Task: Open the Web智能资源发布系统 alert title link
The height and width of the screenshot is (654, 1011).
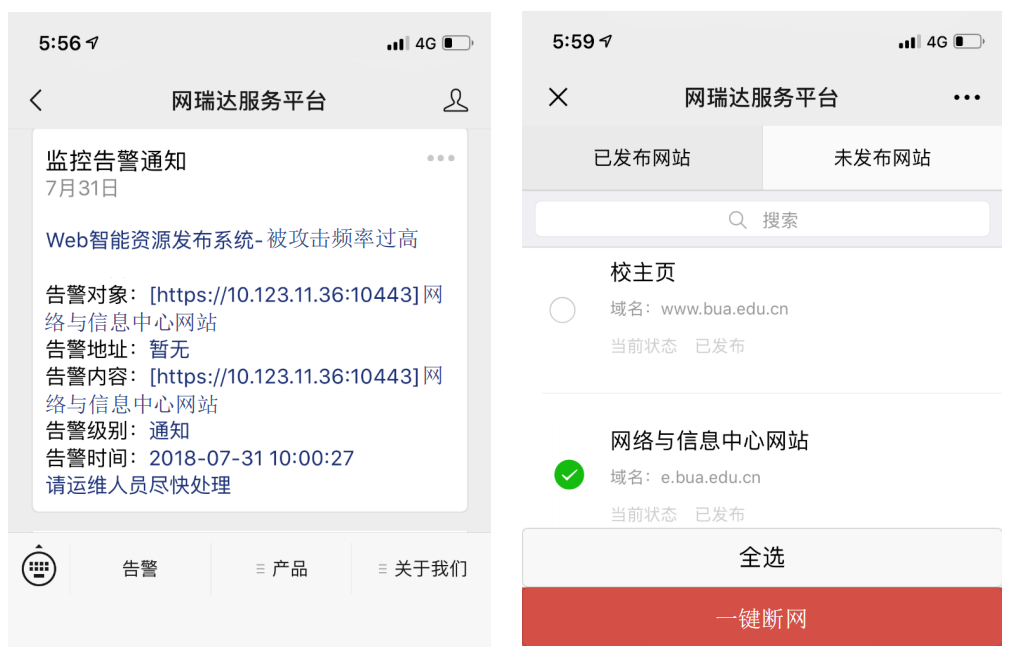Action: 231,239
